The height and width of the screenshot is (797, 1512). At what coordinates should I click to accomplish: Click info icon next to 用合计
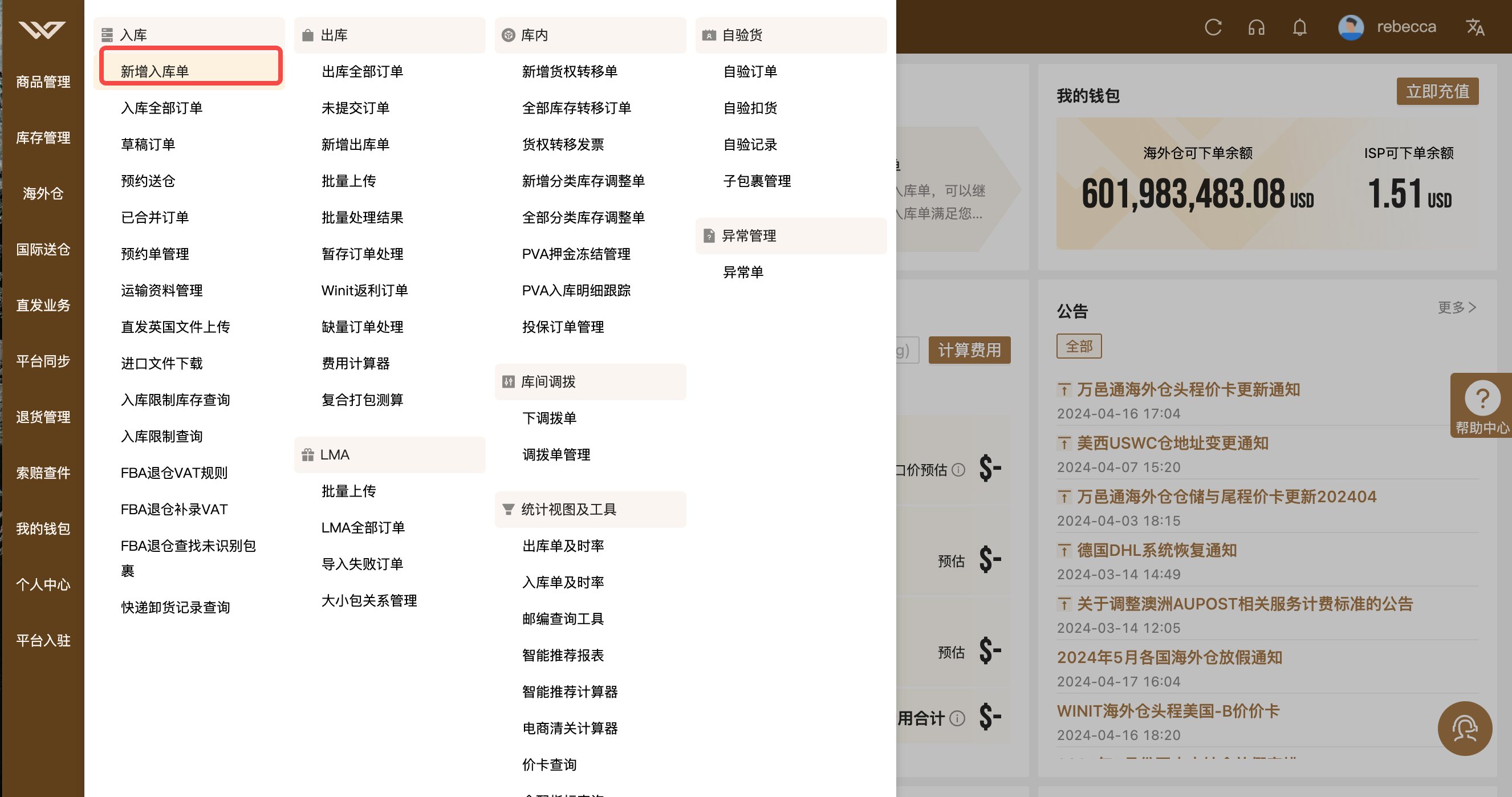tap(957, 718)
